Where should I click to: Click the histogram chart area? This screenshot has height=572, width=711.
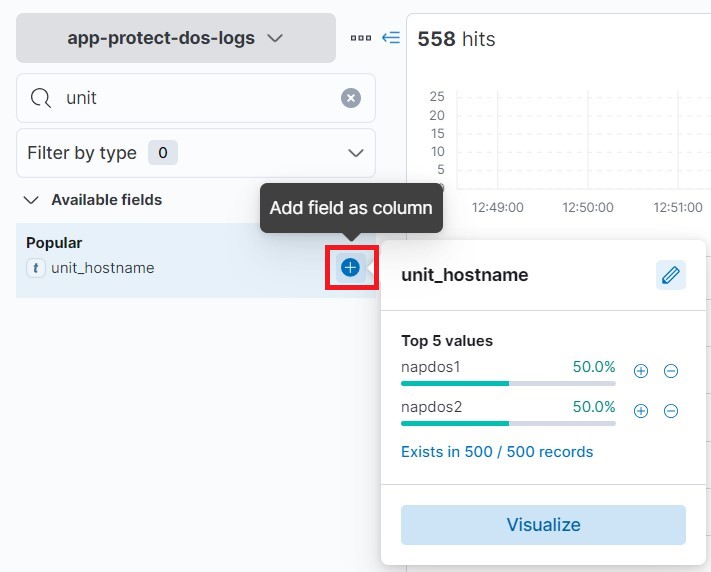click(x=584, y=140)
